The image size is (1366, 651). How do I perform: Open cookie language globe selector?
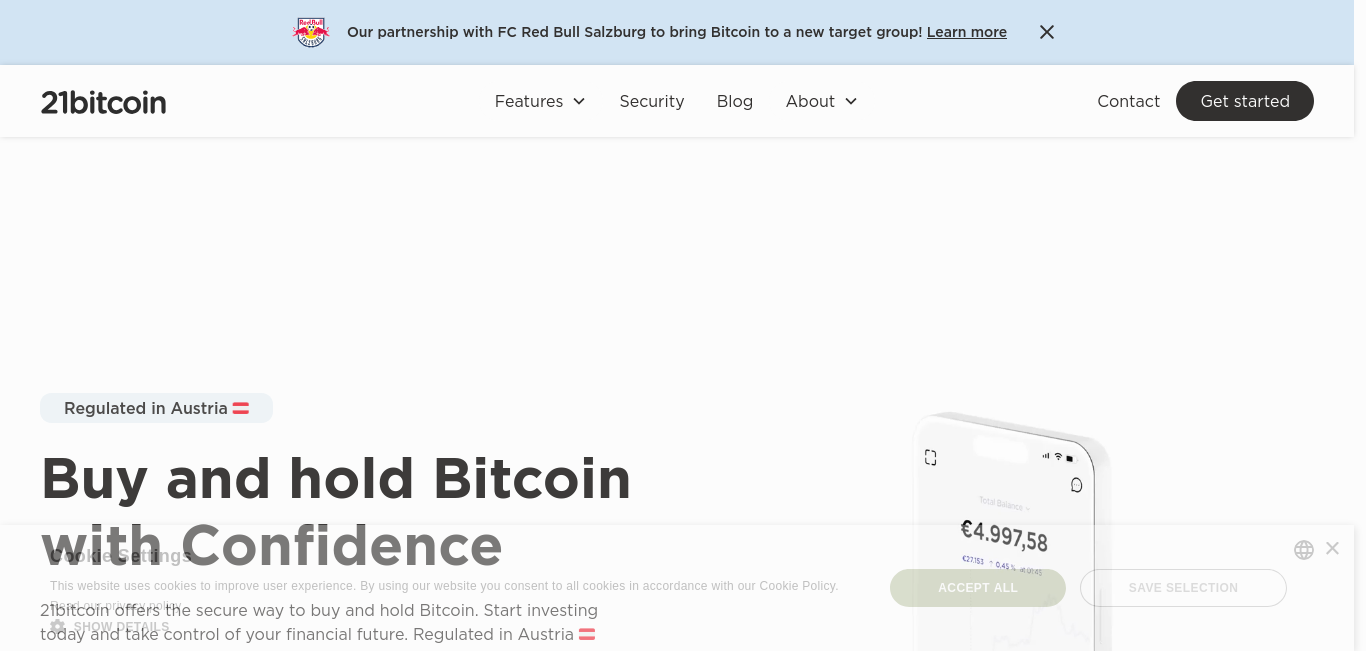point(1304,549)
